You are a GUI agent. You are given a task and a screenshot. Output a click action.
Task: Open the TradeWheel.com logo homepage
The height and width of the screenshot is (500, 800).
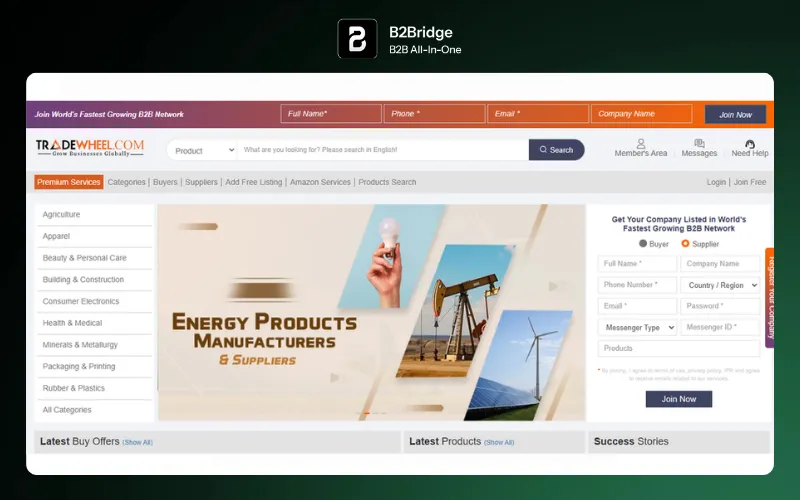(90, 148)
